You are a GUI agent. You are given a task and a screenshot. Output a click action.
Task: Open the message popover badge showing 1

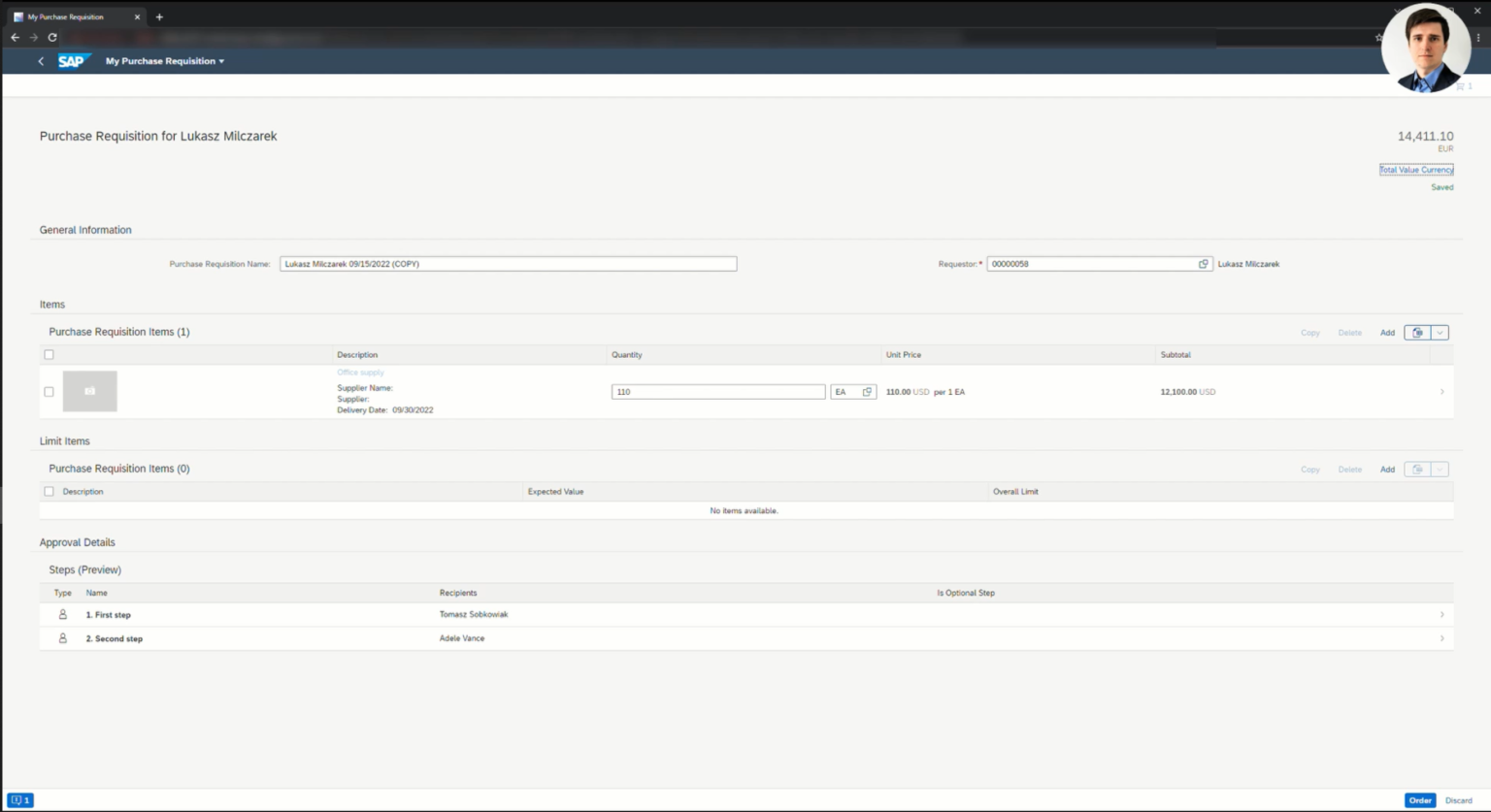[x=21, y=800]
